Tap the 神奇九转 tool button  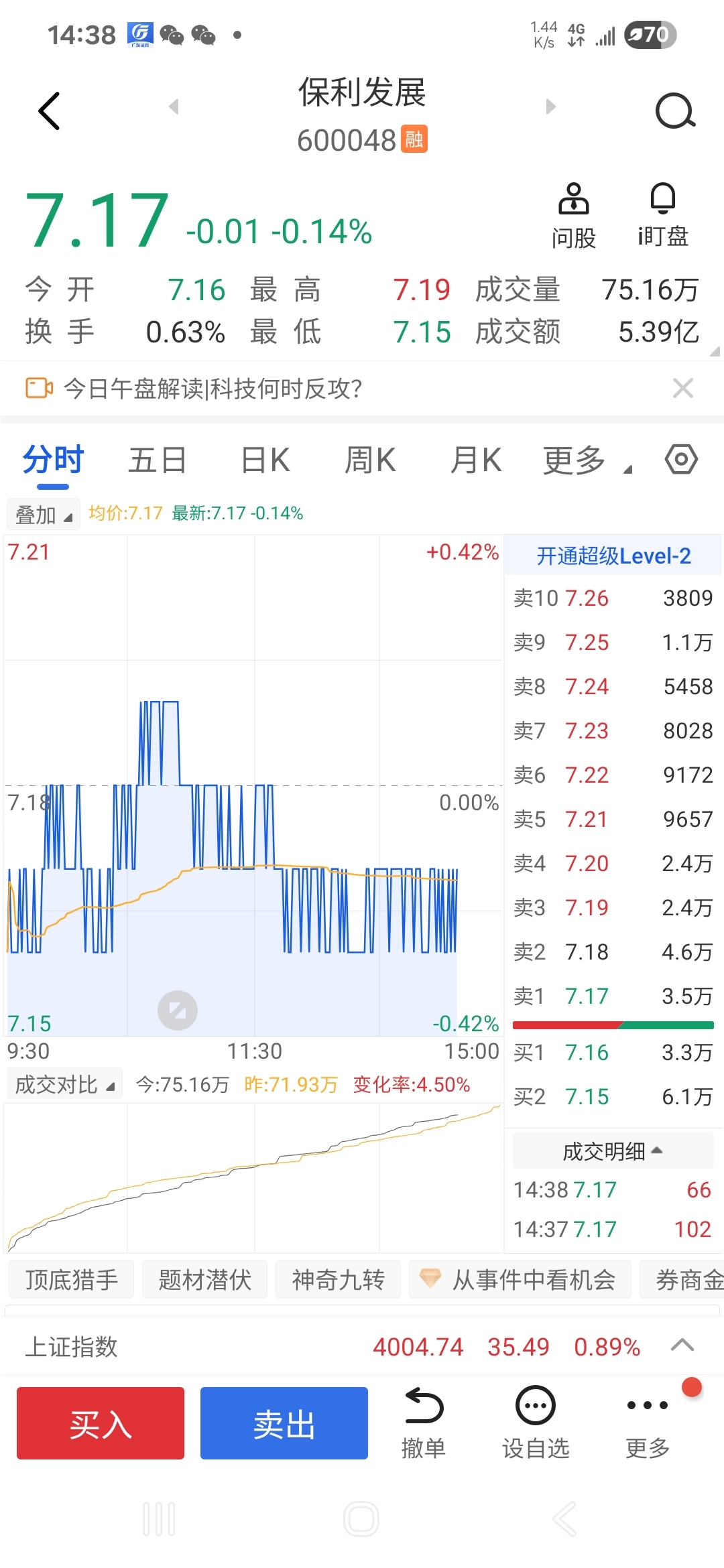(338, 1279)
